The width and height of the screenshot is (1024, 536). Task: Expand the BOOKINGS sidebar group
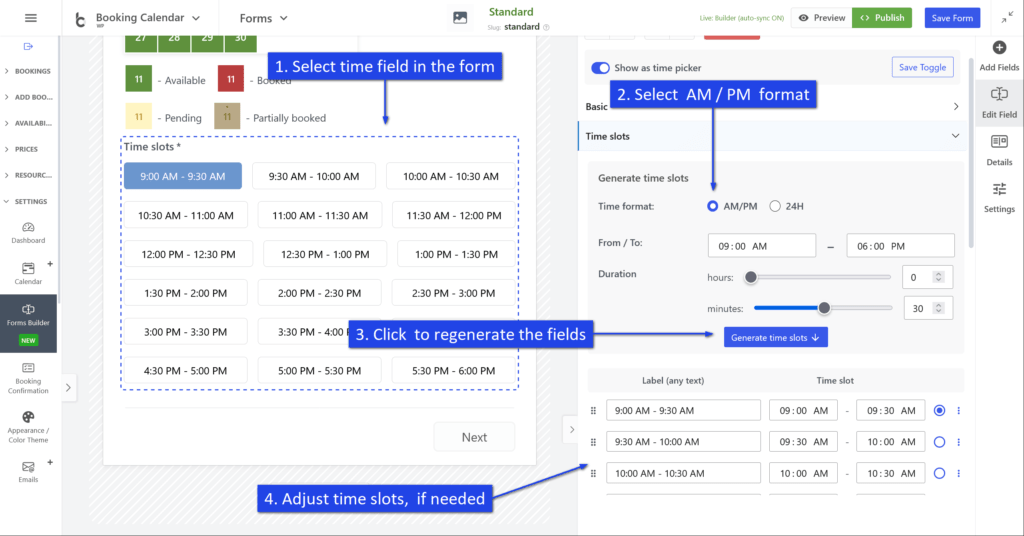pos(28,71)
